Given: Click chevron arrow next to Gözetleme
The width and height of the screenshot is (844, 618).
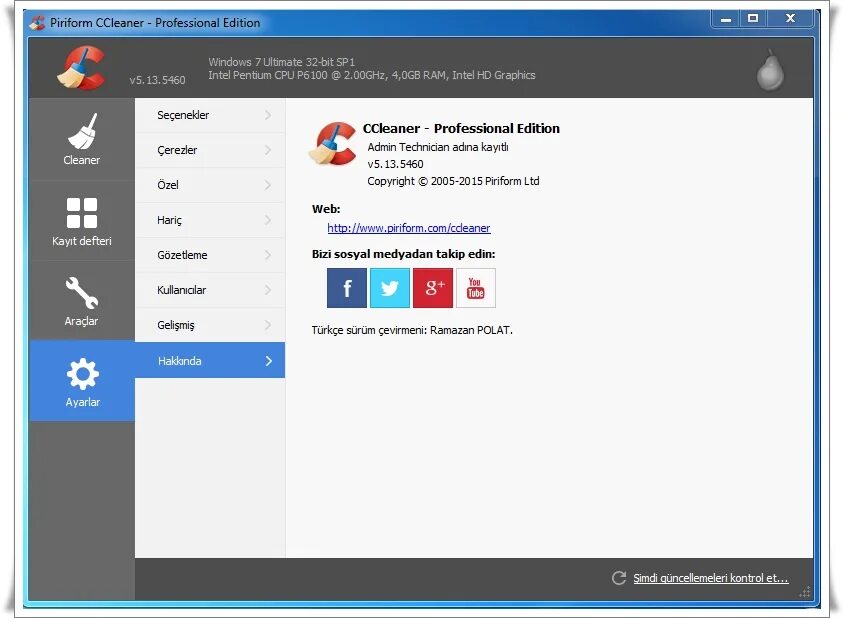Looking at the screenshot, I should coord(268,255).
